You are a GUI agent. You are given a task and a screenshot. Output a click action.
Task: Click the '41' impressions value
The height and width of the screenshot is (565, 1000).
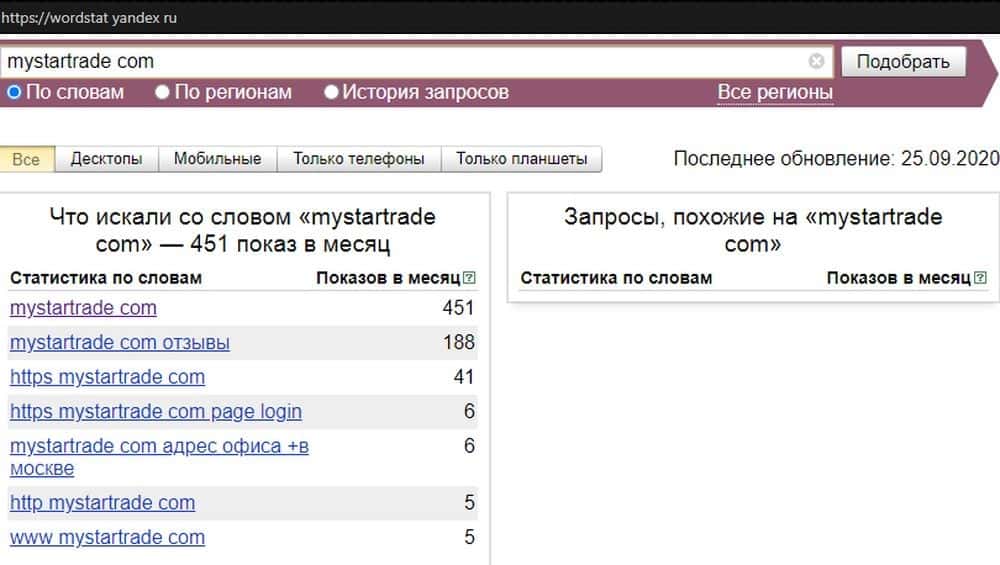point(464,377)
